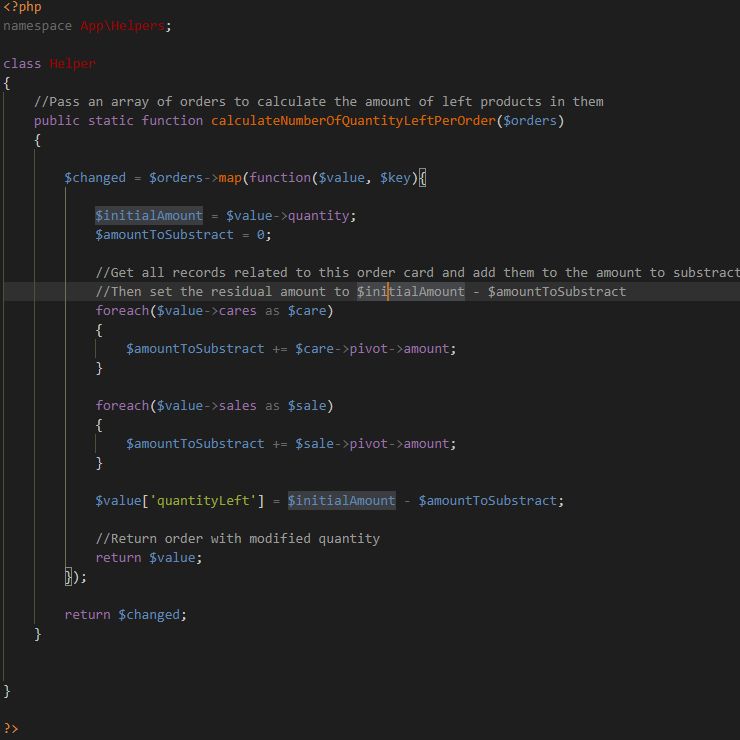Click the public keyword

[57, 121]
